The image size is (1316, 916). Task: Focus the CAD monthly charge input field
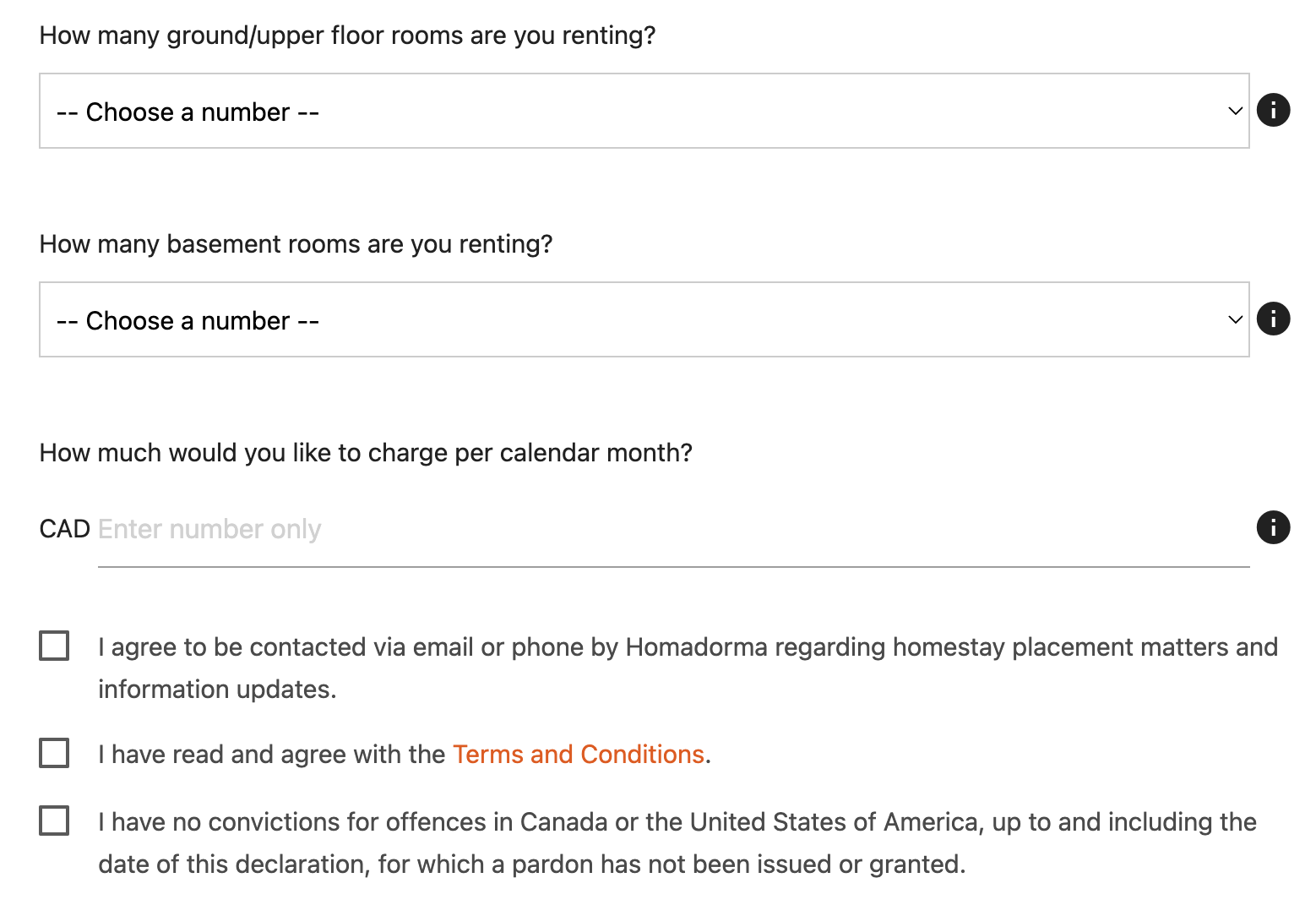pos(672,530)
